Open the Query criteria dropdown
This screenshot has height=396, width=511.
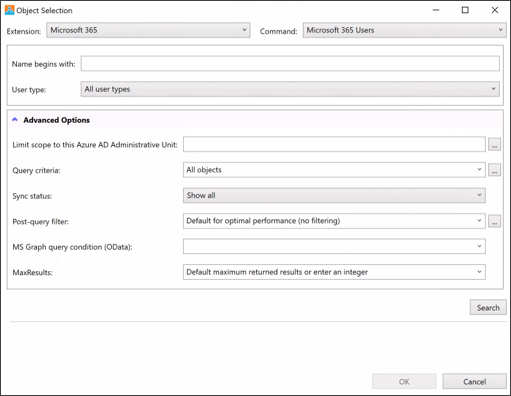[334, 170]
